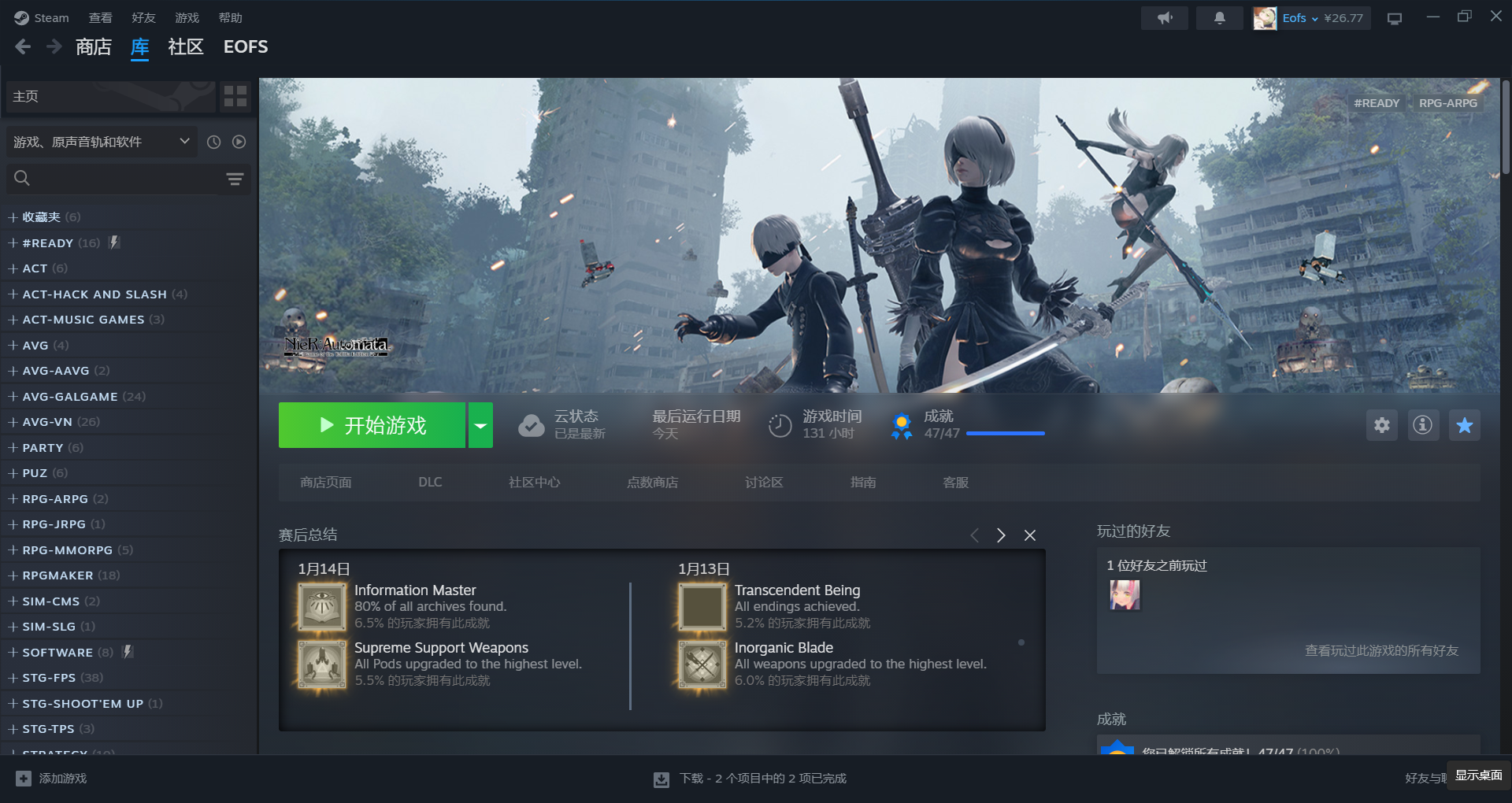The width and height of the screenshot is (1512, 803).
Task: Open the EOFS profile section
Action: pyautogui.click(x=246, y=47)
